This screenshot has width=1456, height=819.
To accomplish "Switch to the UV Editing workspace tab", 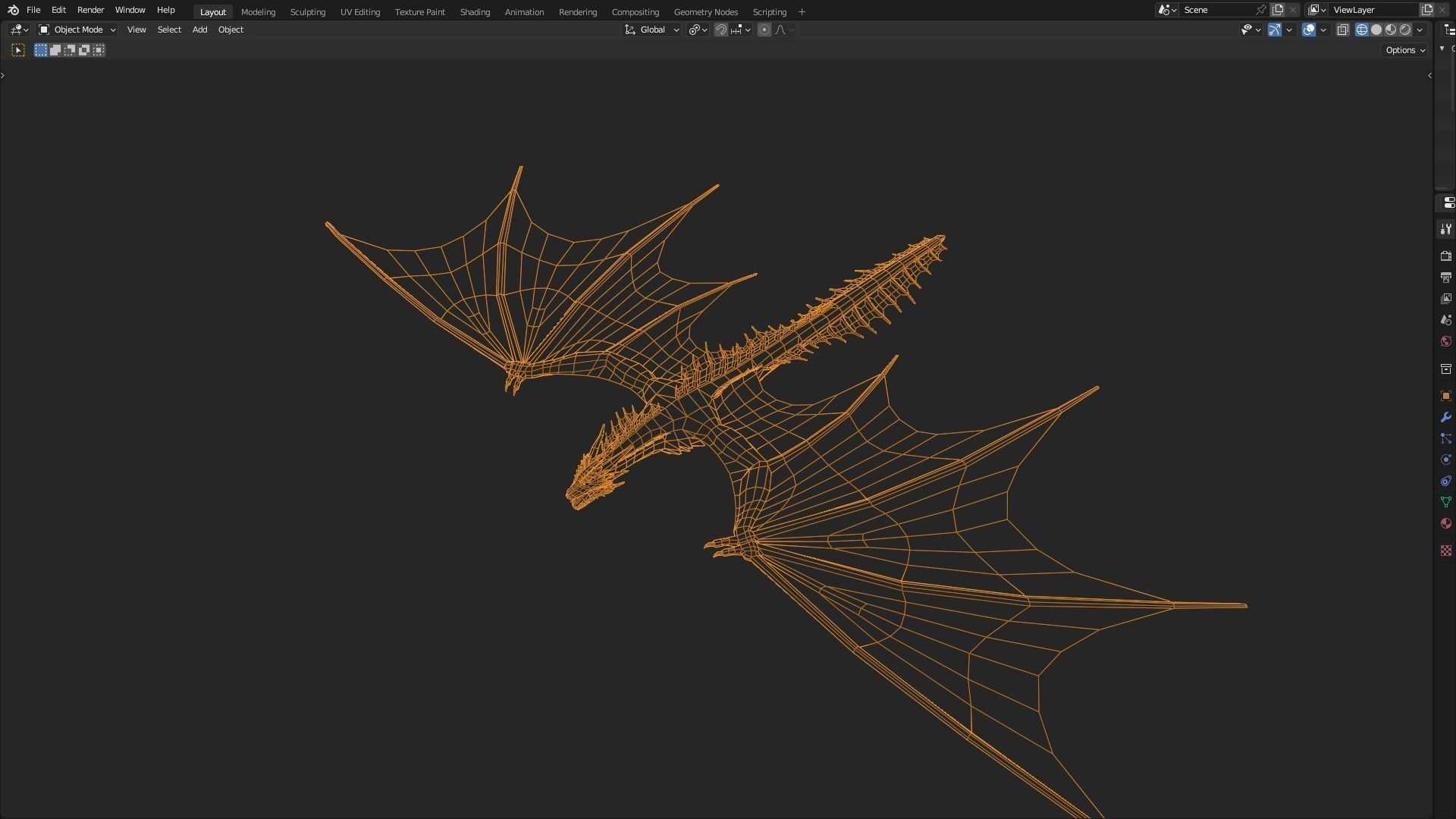I will click(x=359, y=12).
